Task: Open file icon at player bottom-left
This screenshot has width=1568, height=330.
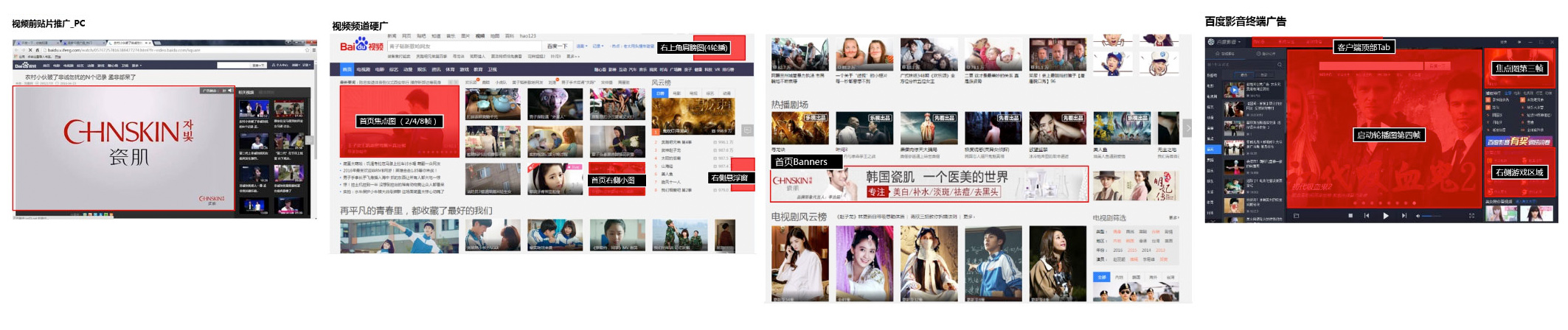Action: point(1296,216)
